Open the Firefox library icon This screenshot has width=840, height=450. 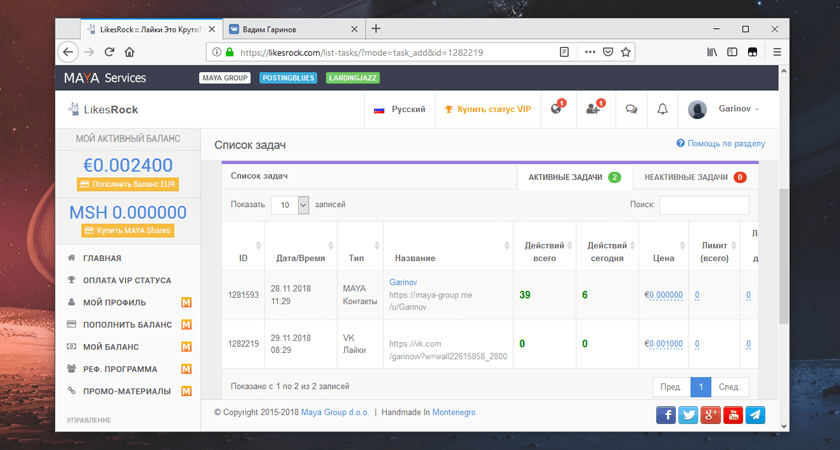[x=712, y=52]
